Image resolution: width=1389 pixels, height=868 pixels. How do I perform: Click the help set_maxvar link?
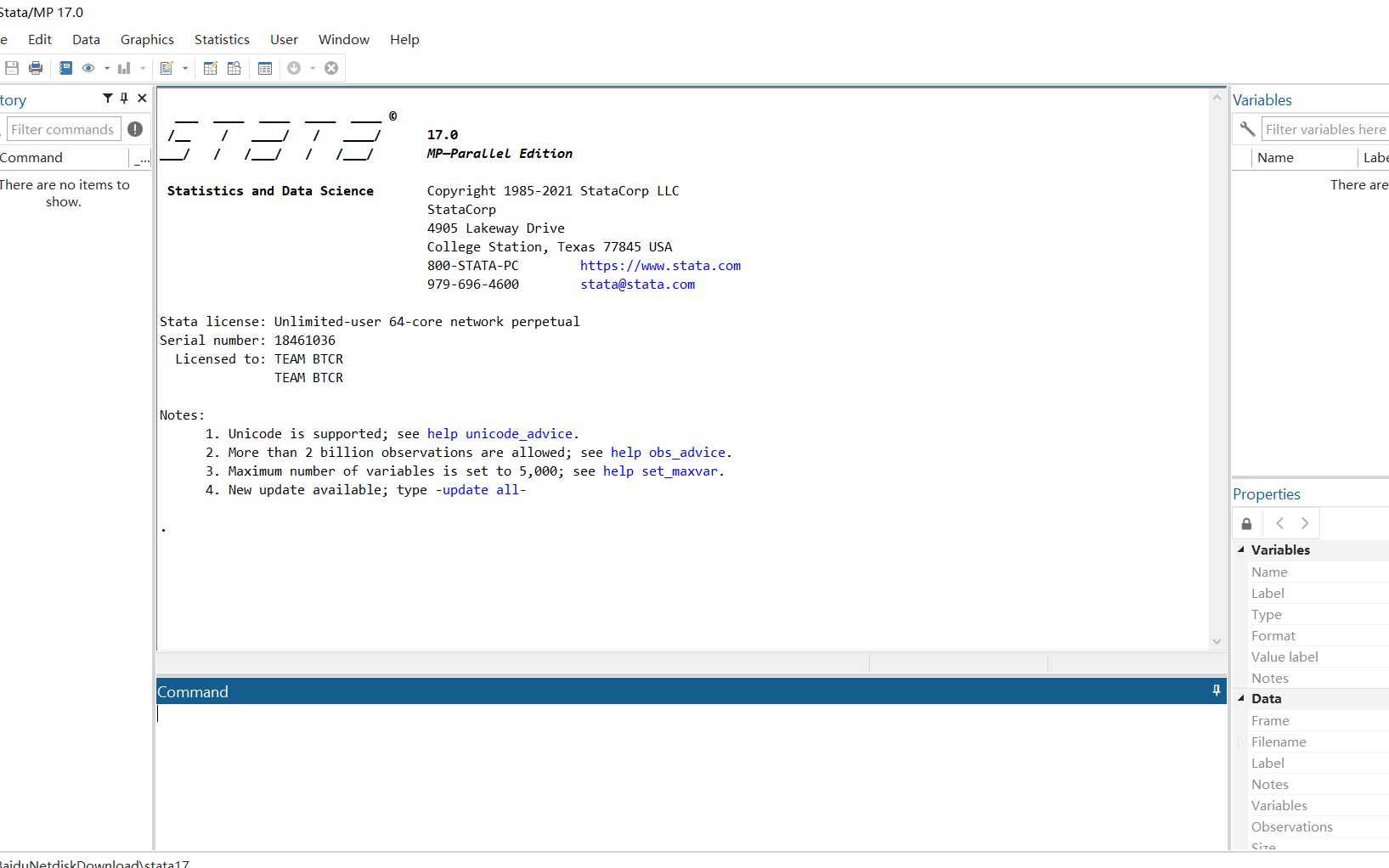661,471
